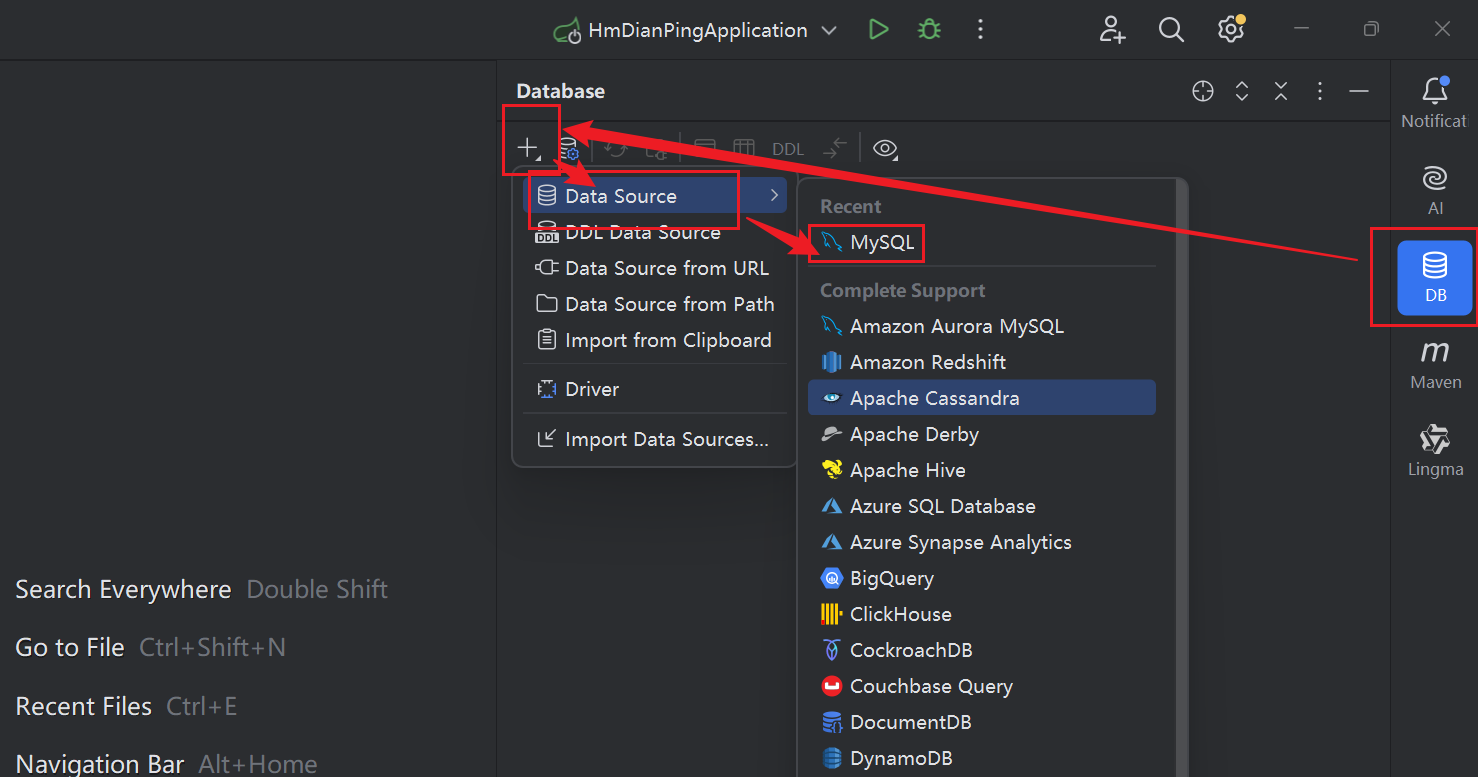Select recent MySQL data source
Screen dimensions: 1478x777
point(982,242)
